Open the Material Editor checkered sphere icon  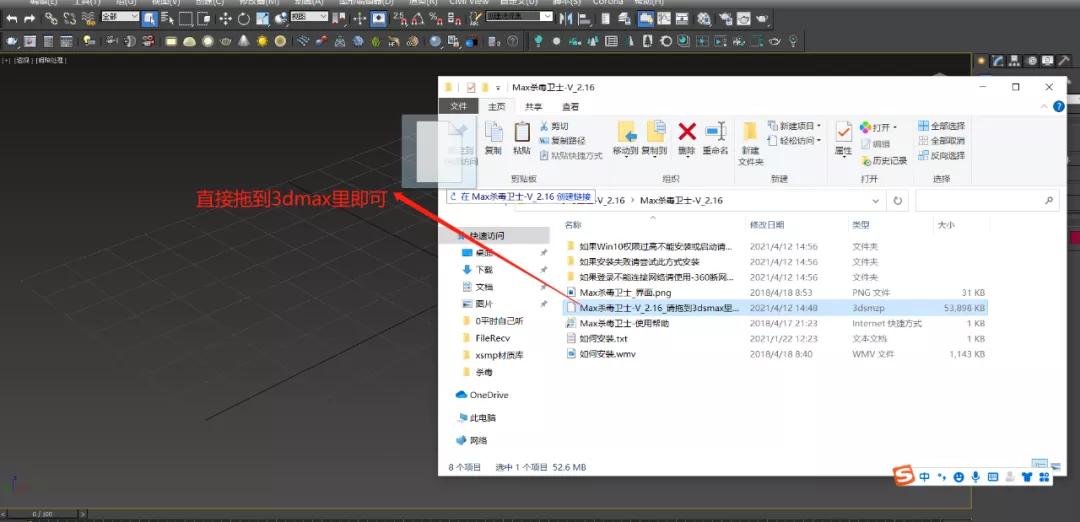coord(703,19)
